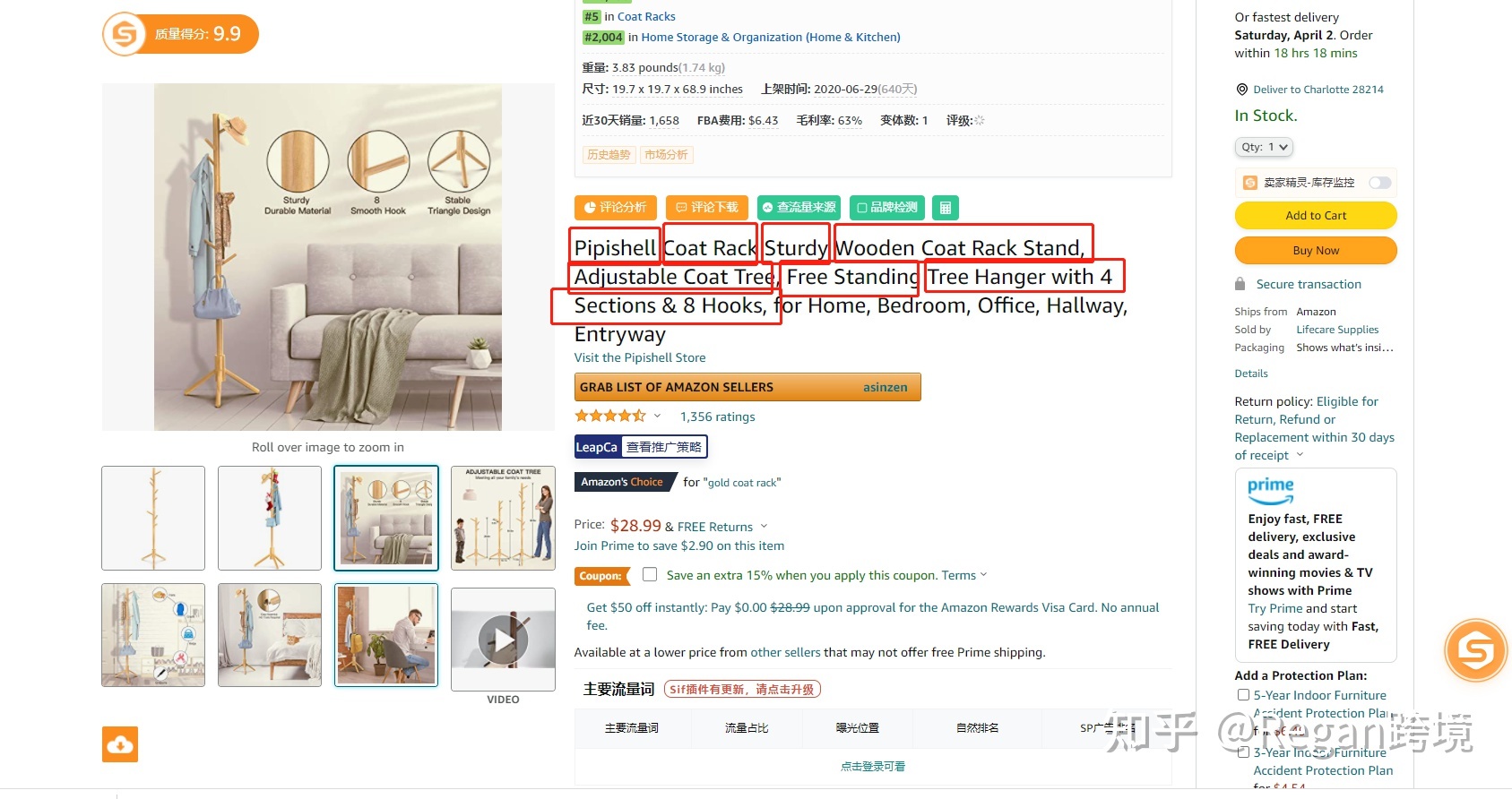Play the product video thumbnail
This screenshot has width=1512, height=799.
(x=503, y=640)
